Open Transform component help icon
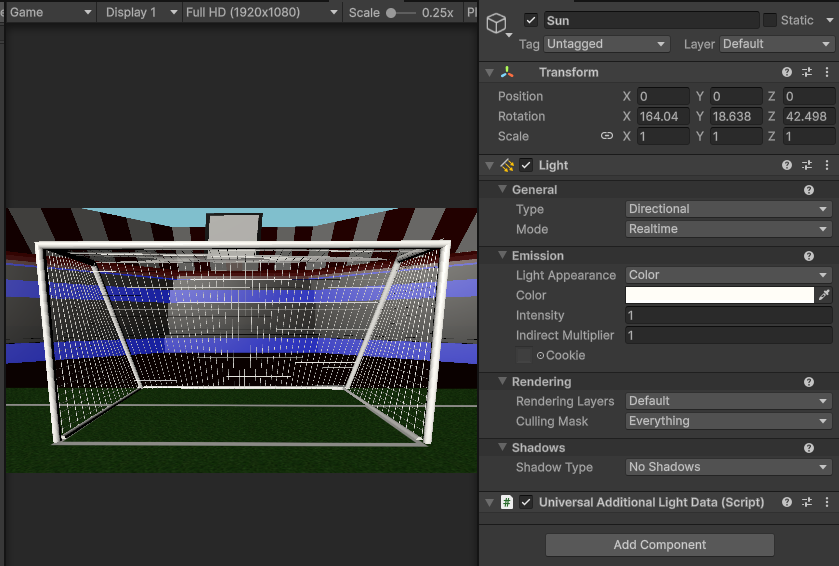This screenshot has height=566, width=839. (787, 72)
